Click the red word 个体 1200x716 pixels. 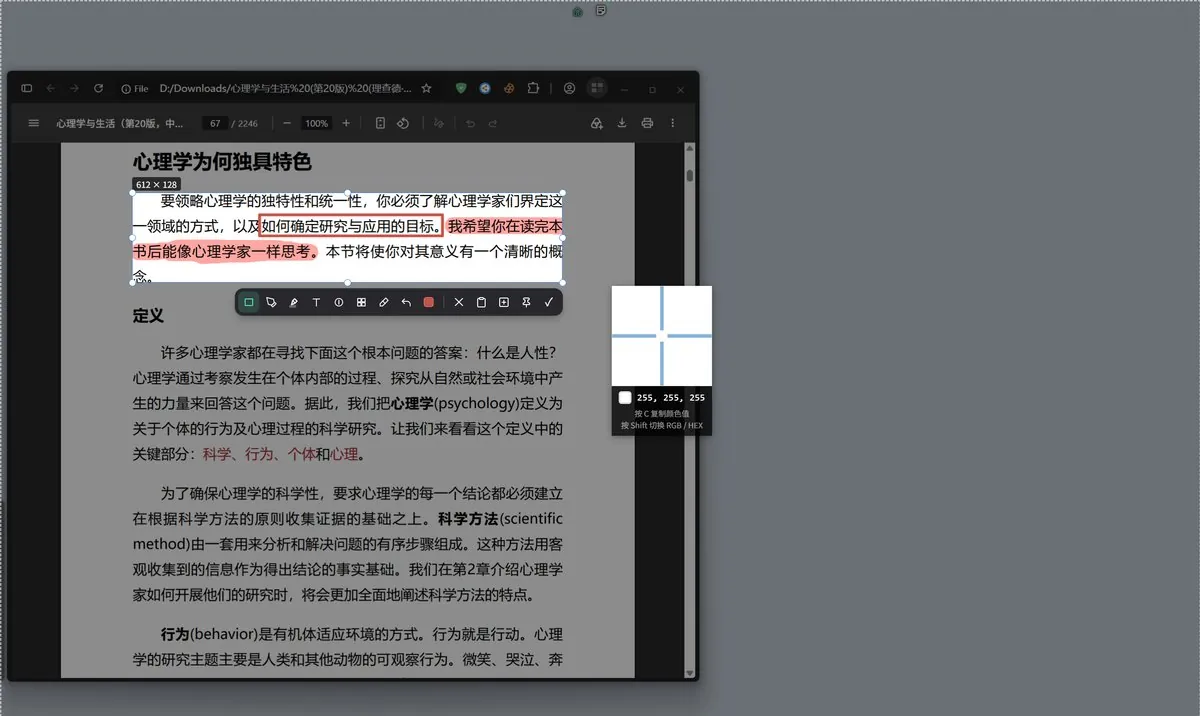coord(301,455)
